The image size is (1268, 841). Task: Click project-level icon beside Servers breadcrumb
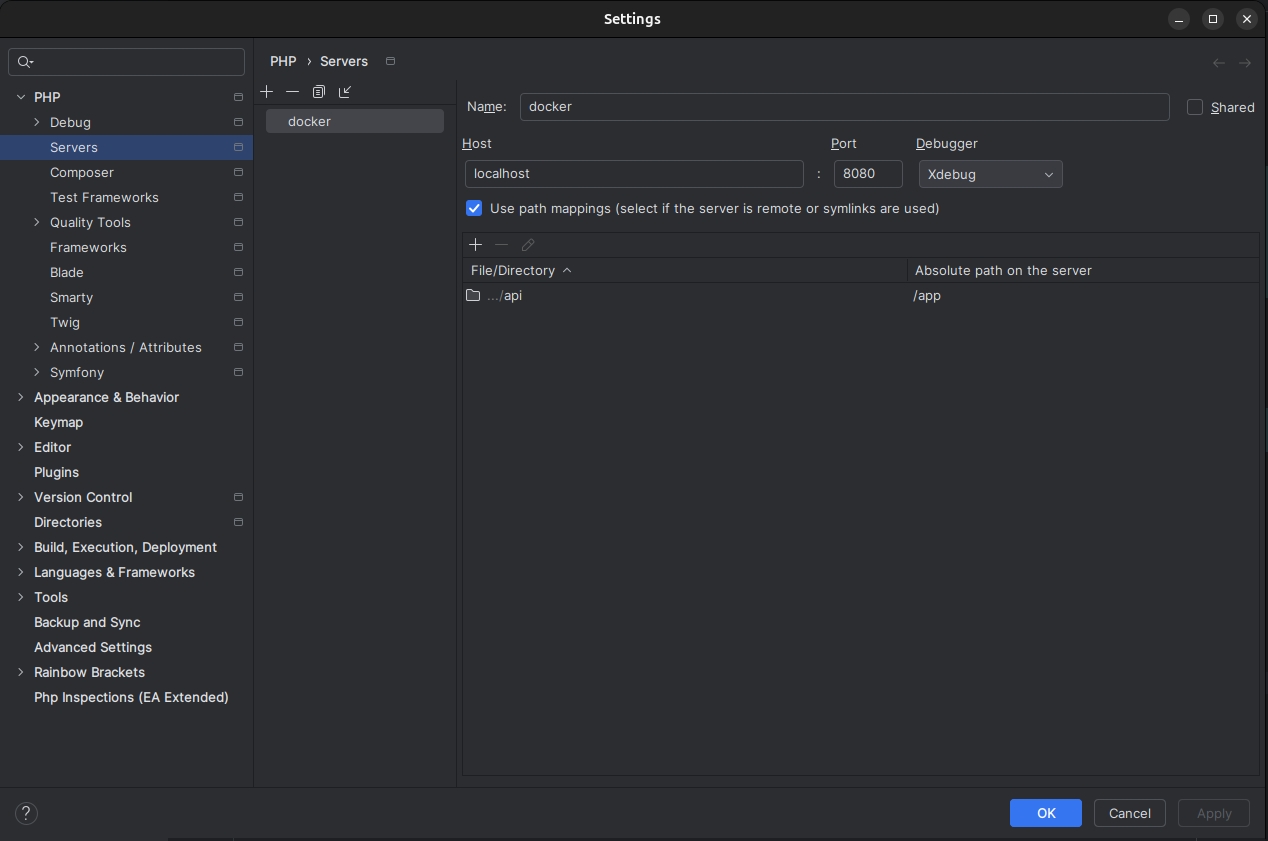pyautogui.click(x=390, y=61)
